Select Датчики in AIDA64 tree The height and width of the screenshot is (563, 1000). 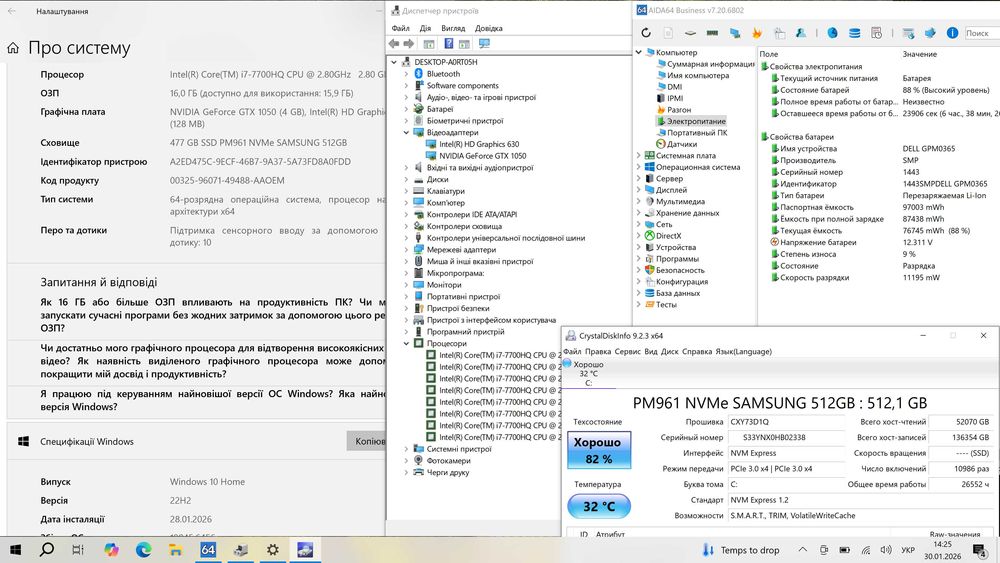pyautogui.click(x=682, y=144)
